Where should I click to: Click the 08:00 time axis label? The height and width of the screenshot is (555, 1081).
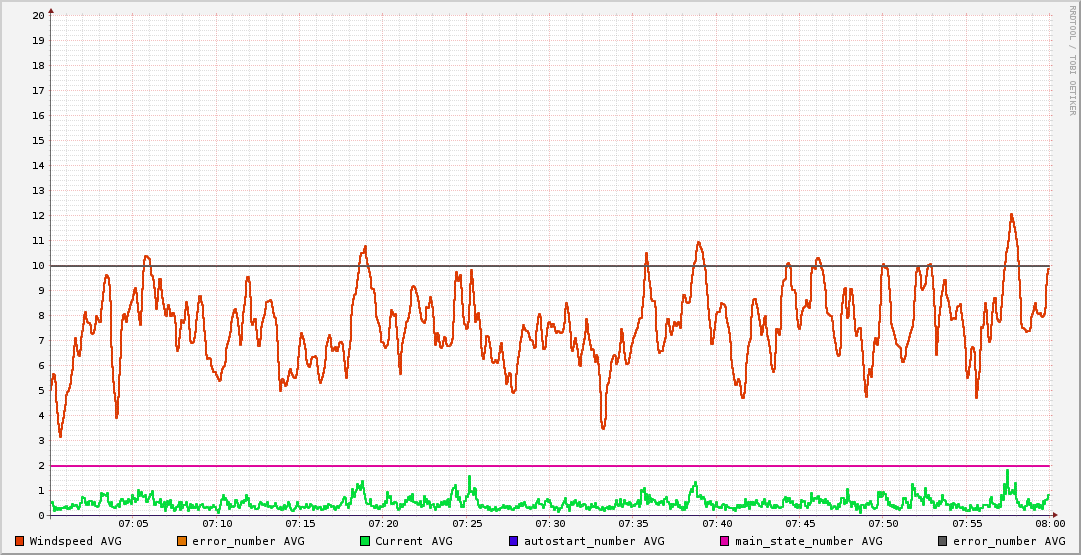tap(1050, 524)
